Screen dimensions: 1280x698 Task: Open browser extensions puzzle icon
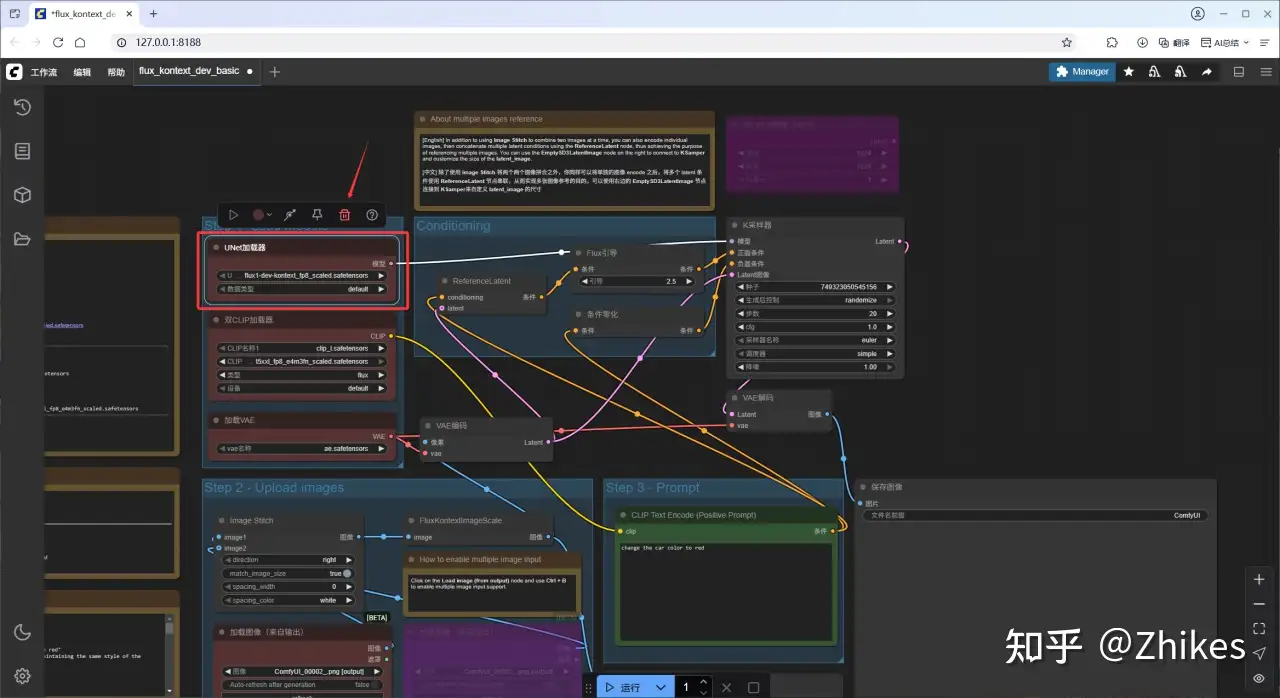pos(1112,43)
